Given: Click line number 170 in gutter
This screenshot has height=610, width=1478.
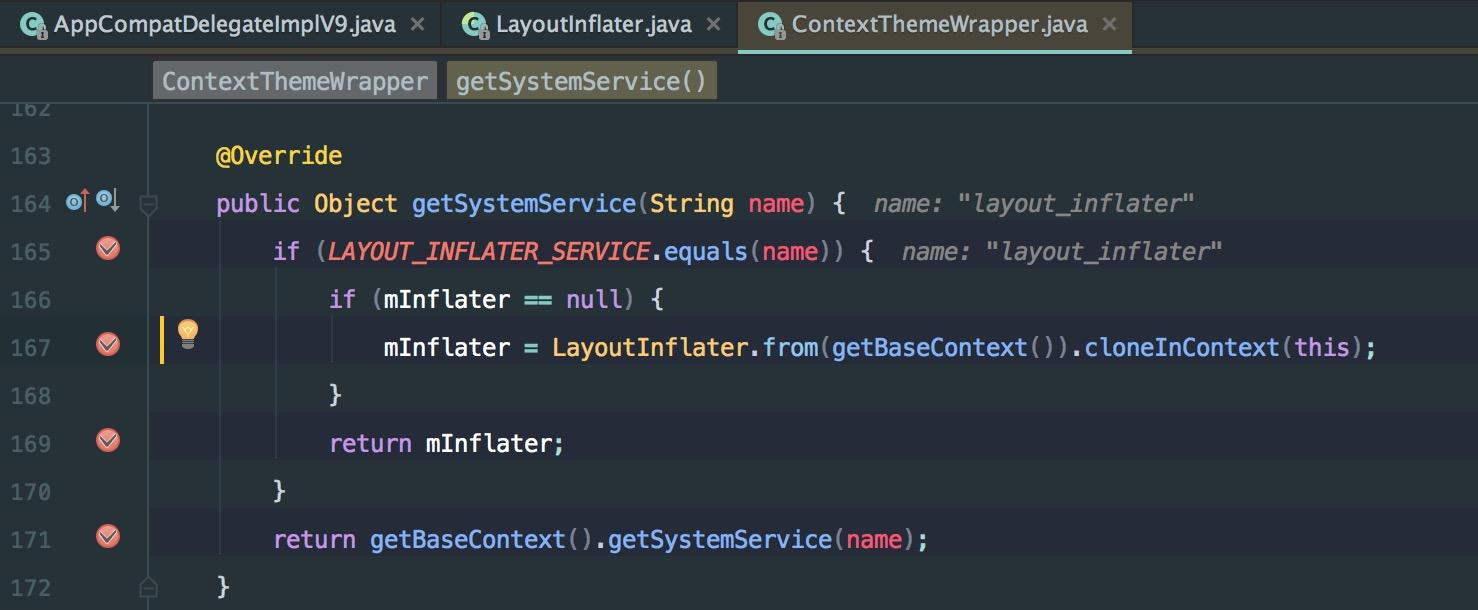Looking at the screenshot, I should pyautogui.click(x=30, y=492).
